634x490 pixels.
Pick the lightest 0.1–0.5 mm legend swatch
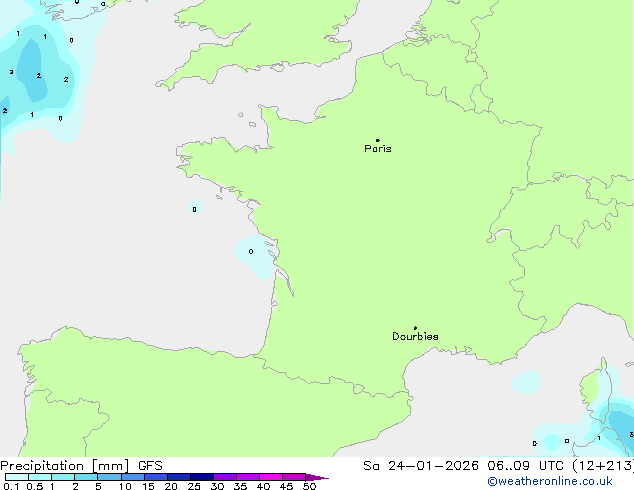(x=17, y=477)
